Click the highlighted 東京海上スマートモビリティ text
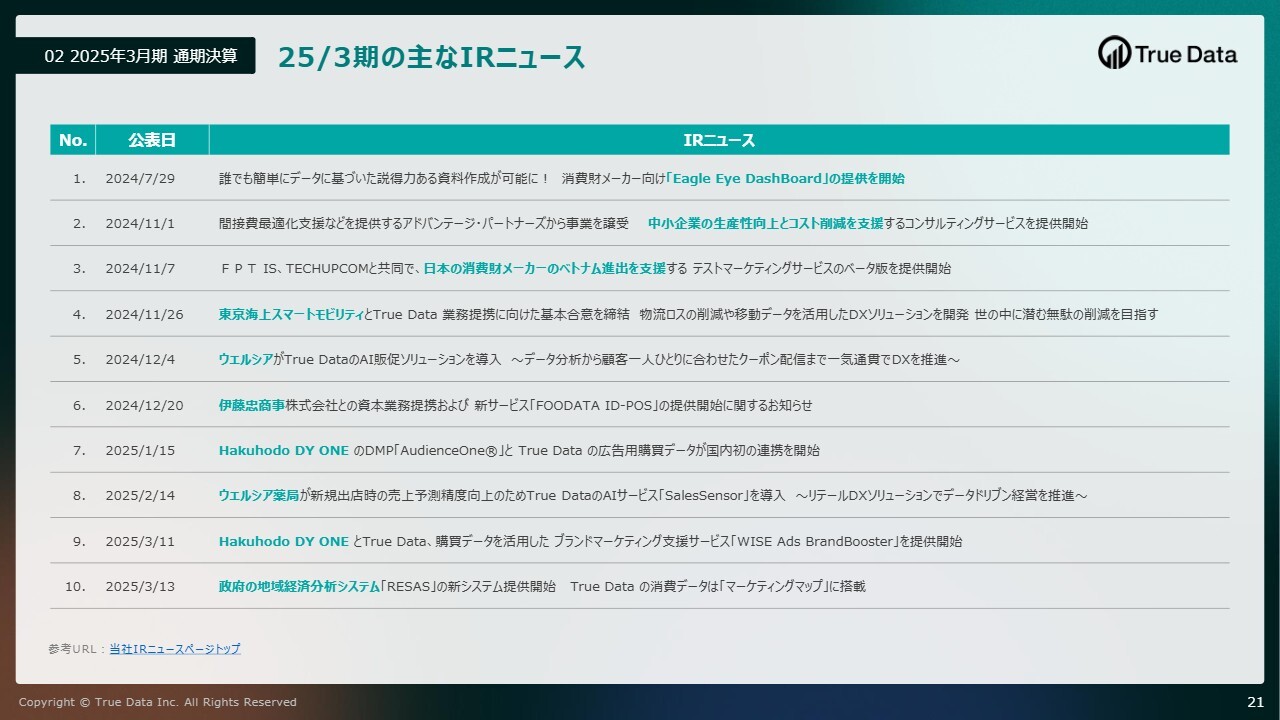 291,314
